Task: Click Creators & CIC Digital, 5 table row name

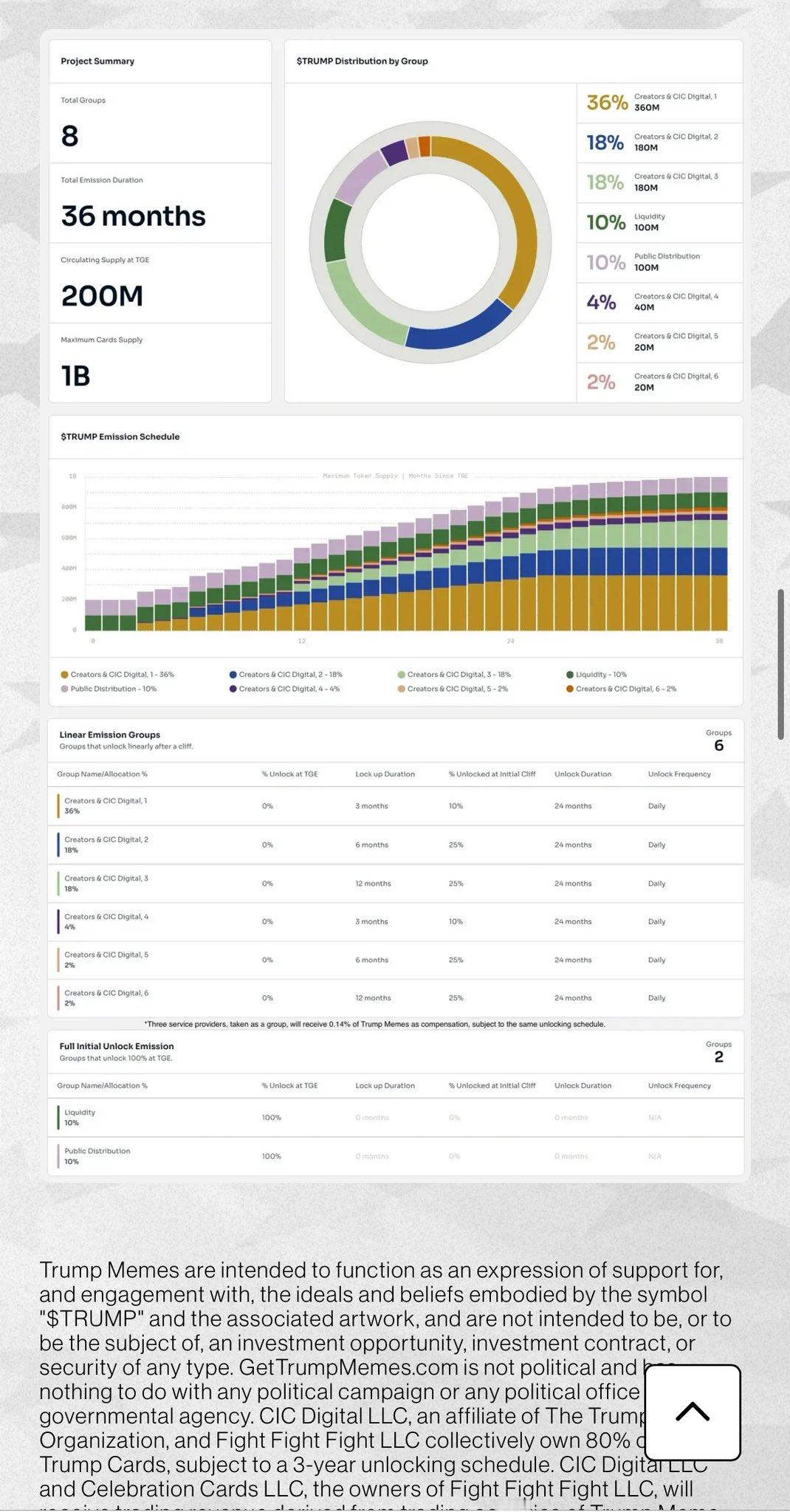Action: pos(106,955)
